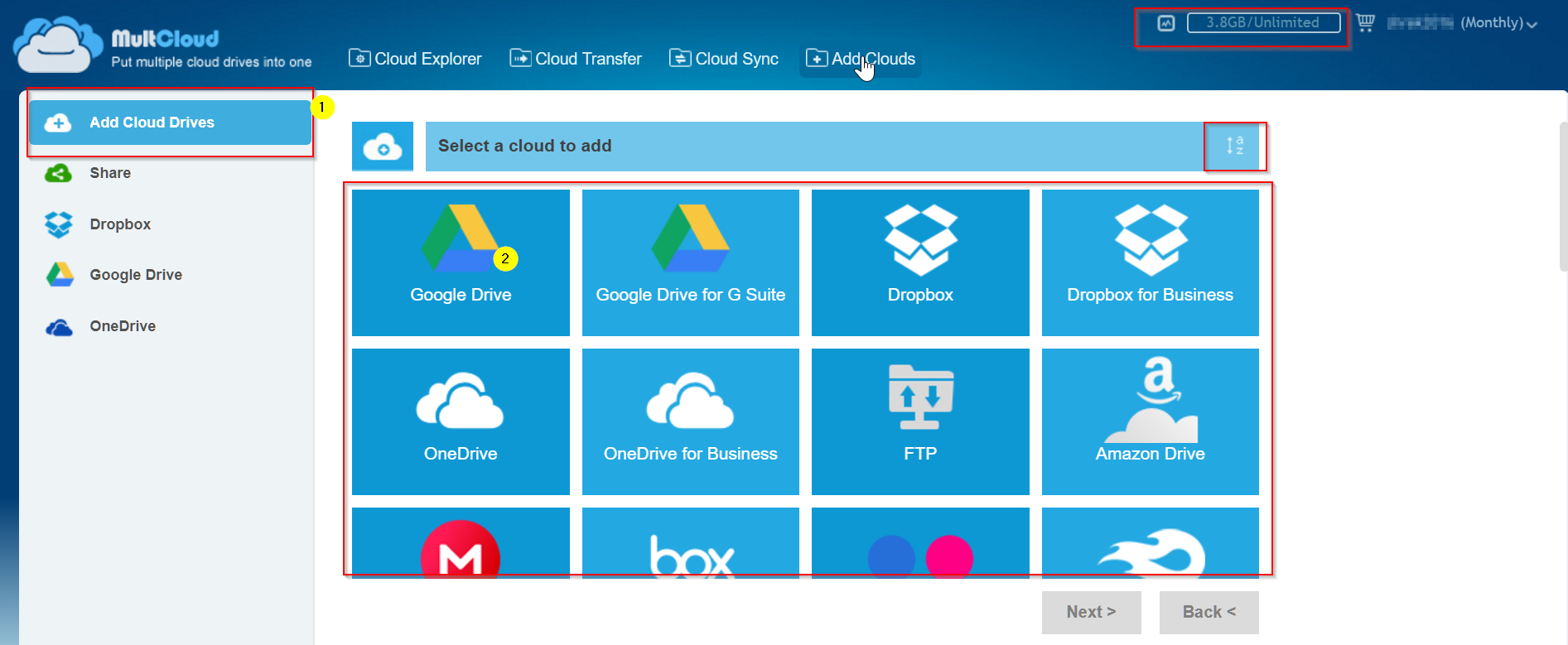Click the Cloud Sync tab icon
The width and height of the screenshot is (1568, 645).
[x=680, y=58]
